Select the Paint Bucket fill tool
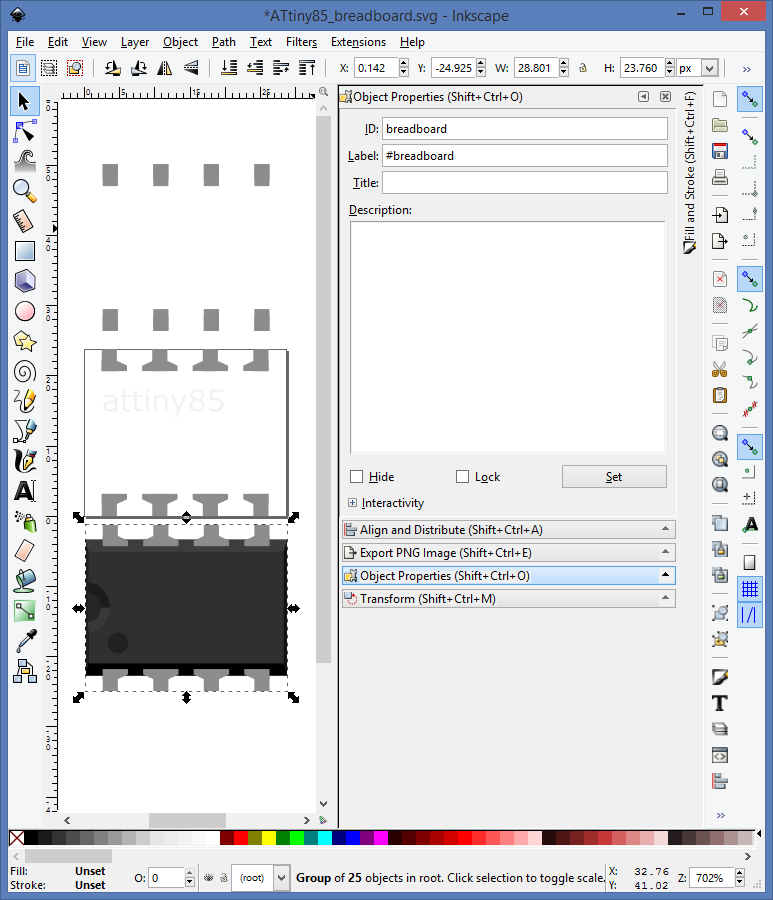The width and height of the screenshot is (773, 900). (24, 581)
